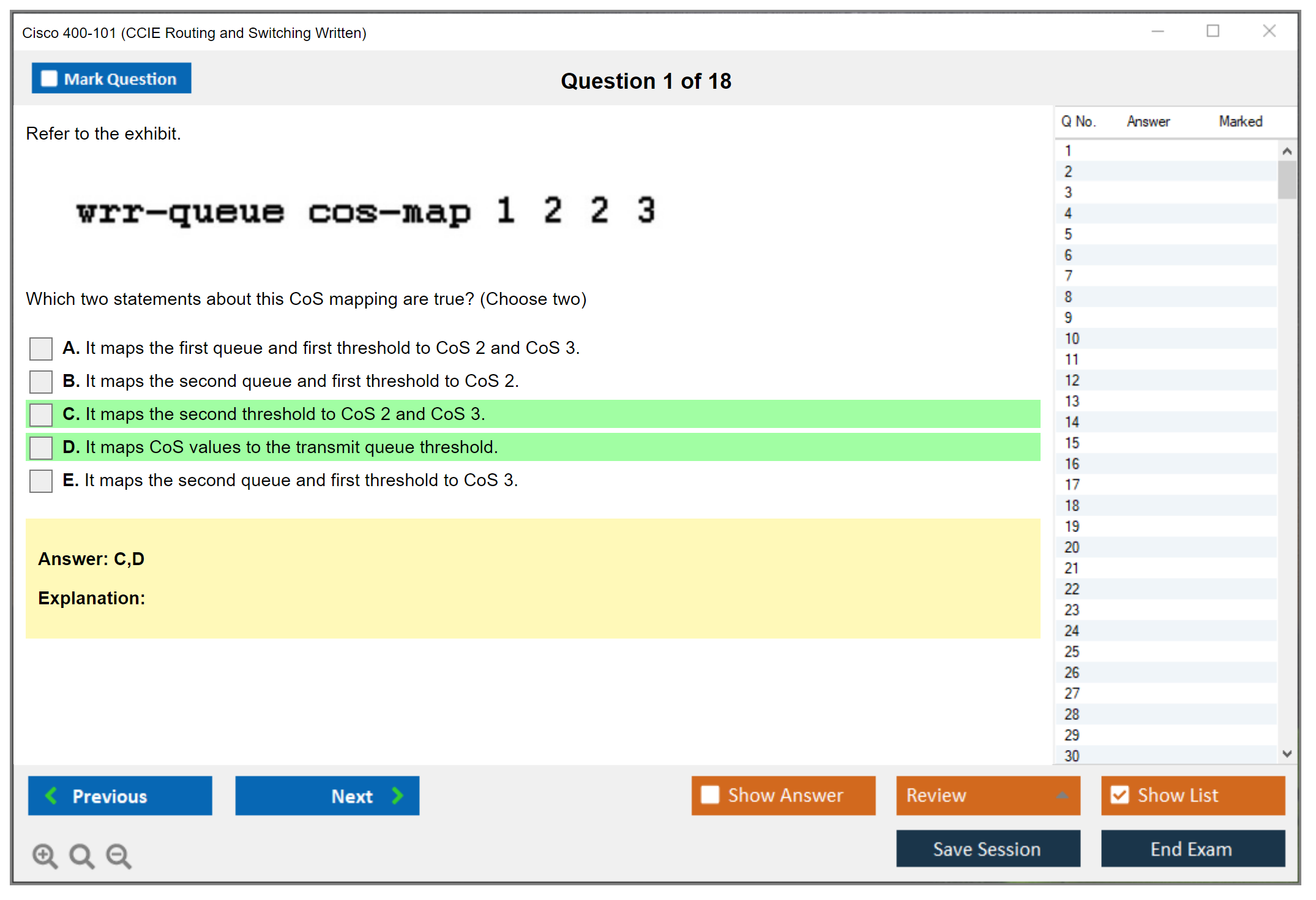Toggle the Show Answer checkbox
Image resolution: width=1316 pixels, height=900 pixels.
tap(710, 795)
